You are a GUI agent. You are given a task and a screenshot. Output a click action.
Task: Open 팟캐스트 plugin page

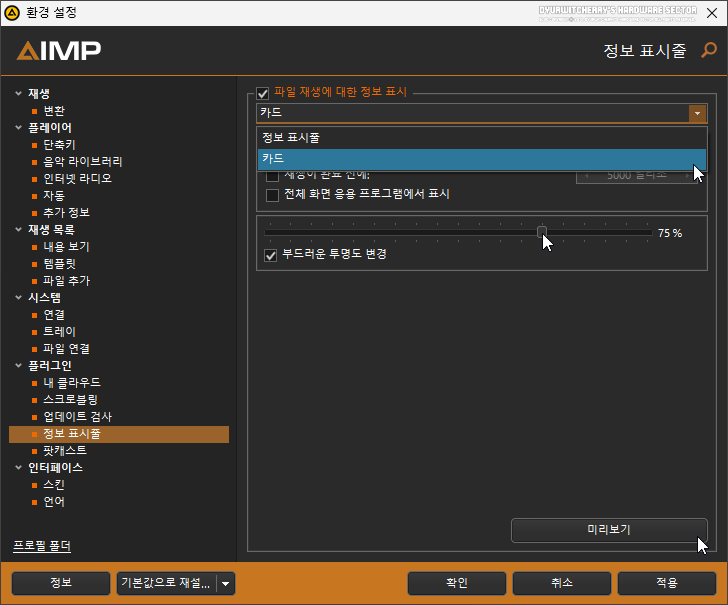(x=65, y=450)
